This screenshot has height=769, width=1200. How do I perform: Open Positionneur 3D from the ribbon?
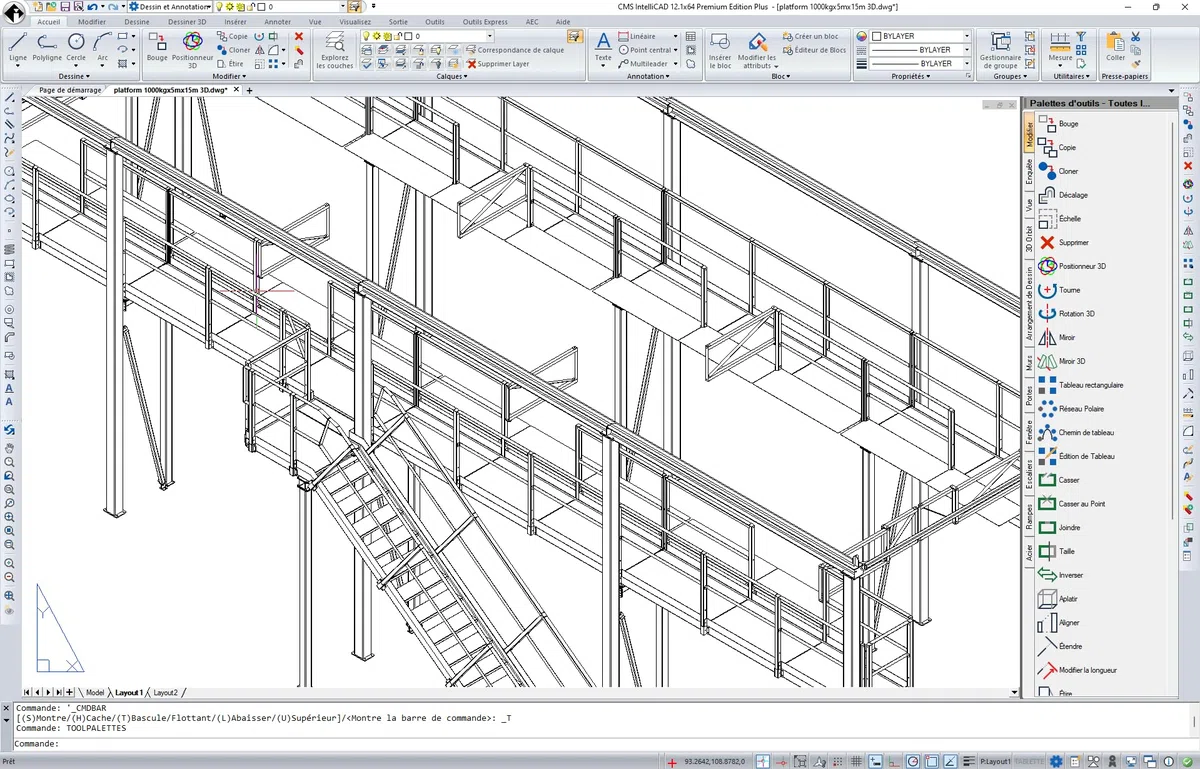192,48
